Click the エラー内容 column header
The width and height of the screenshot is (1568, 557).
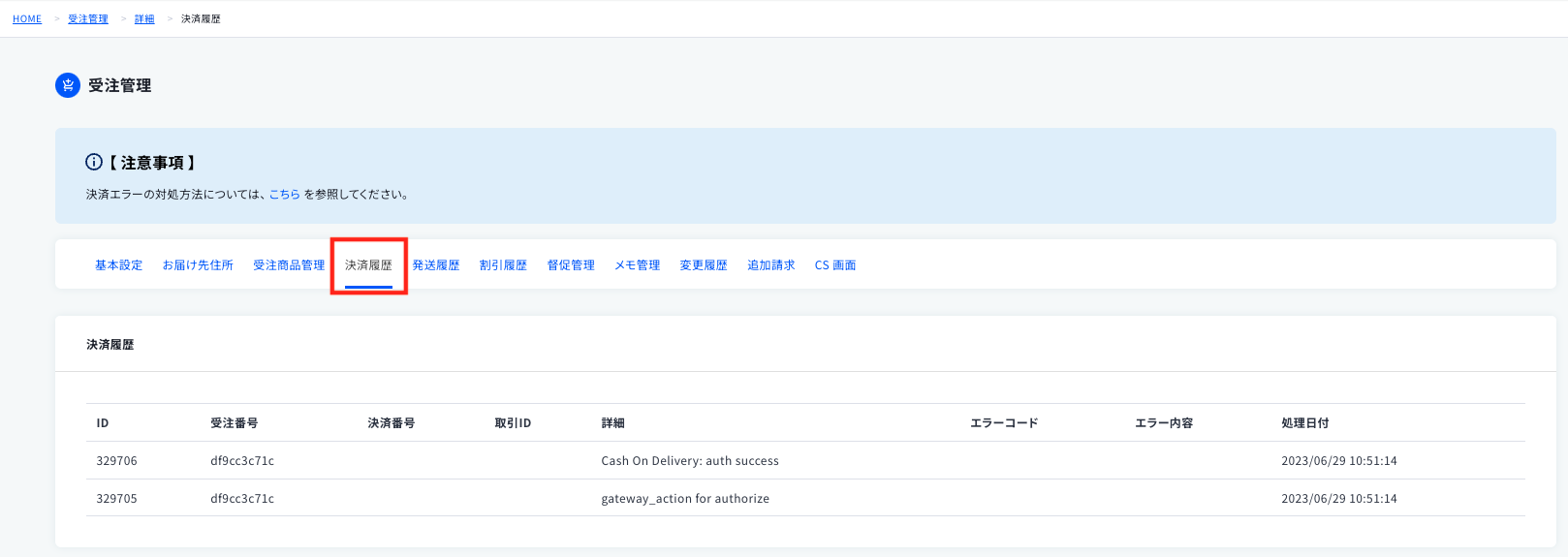(x=1164, y=423)
